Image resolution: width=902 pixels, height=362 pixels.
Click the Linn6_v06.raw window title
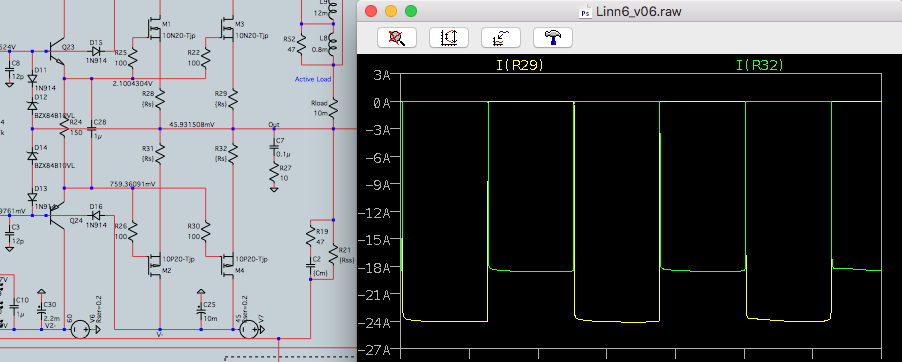tap(639, 12)
